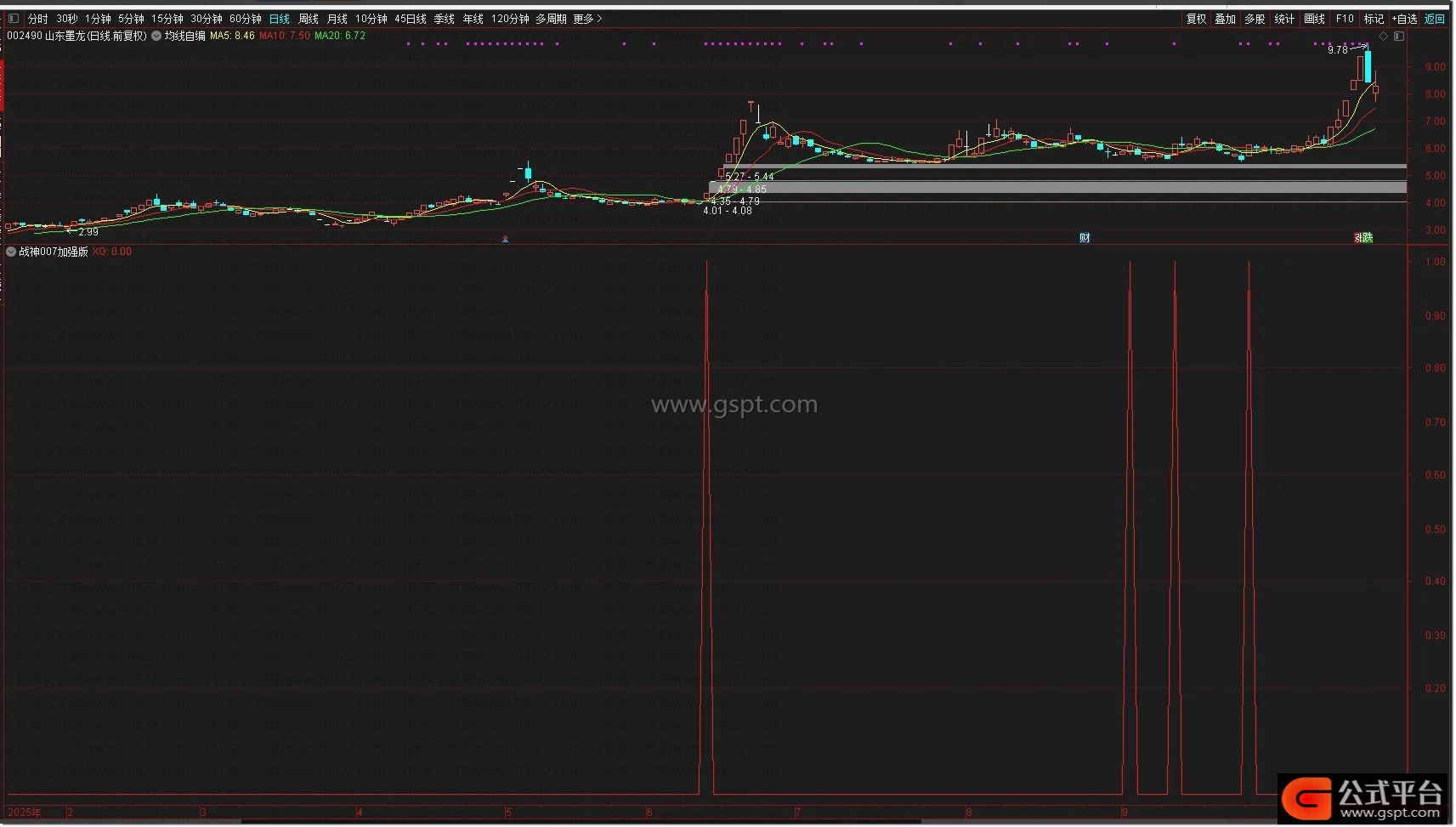1456x827 pixels.
Task: Click the panel layout icon at top-left
Action: (14, 18)
